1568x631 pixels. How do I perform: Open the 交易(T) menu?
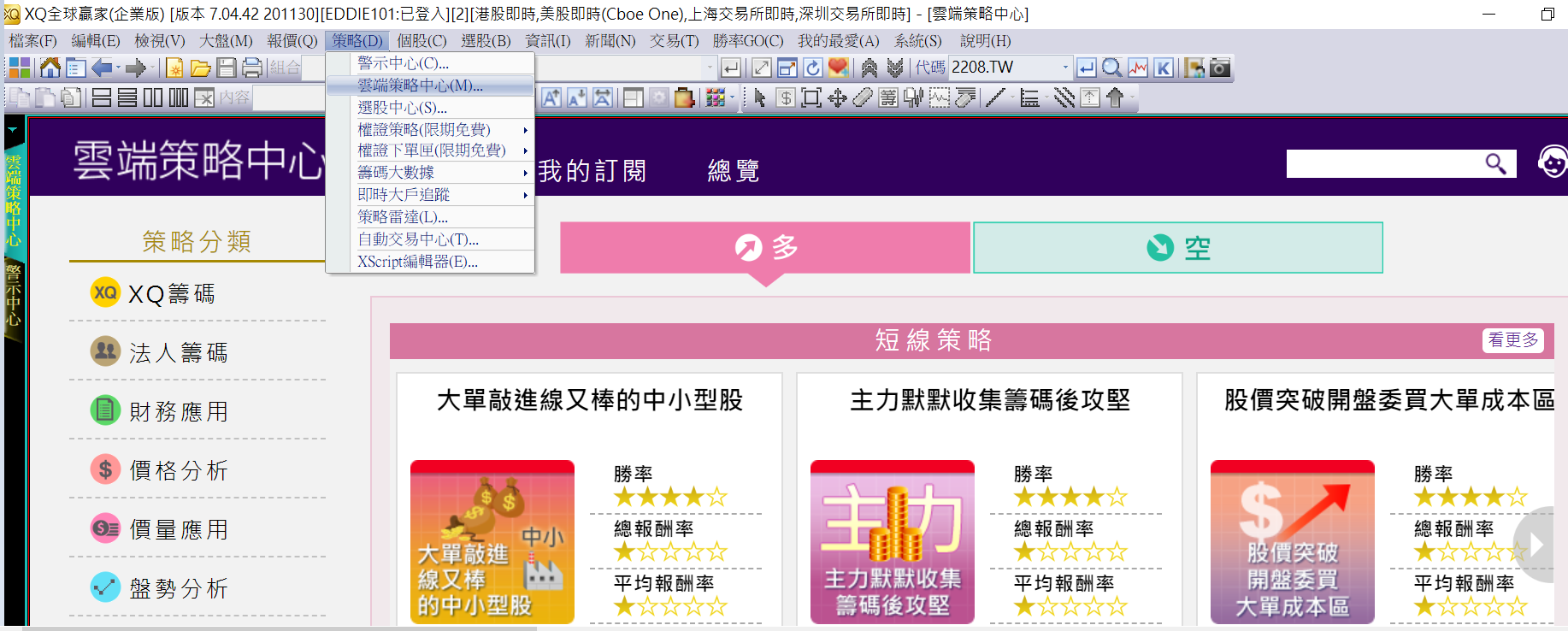[x=674, y=41]
